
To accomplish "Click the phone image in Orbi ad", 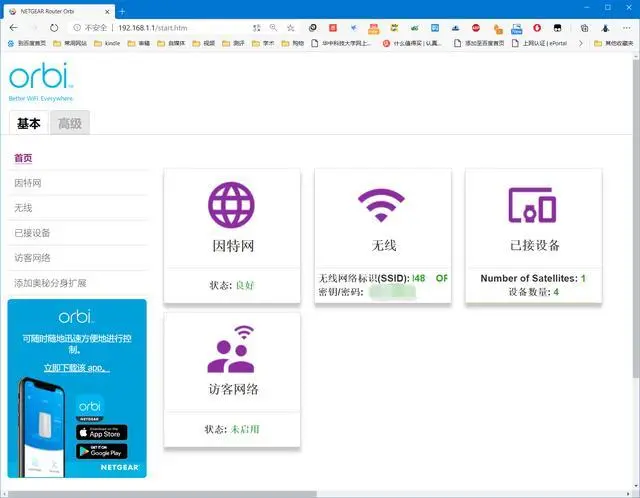I will [x=42, y=427].
